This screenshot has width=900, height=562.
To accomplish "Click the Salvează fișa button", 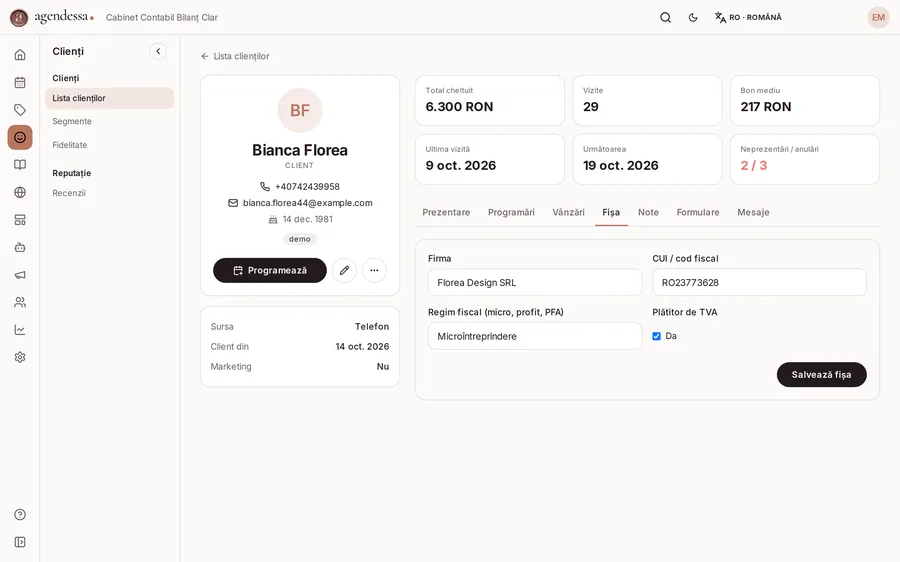I will coord(821,375).
